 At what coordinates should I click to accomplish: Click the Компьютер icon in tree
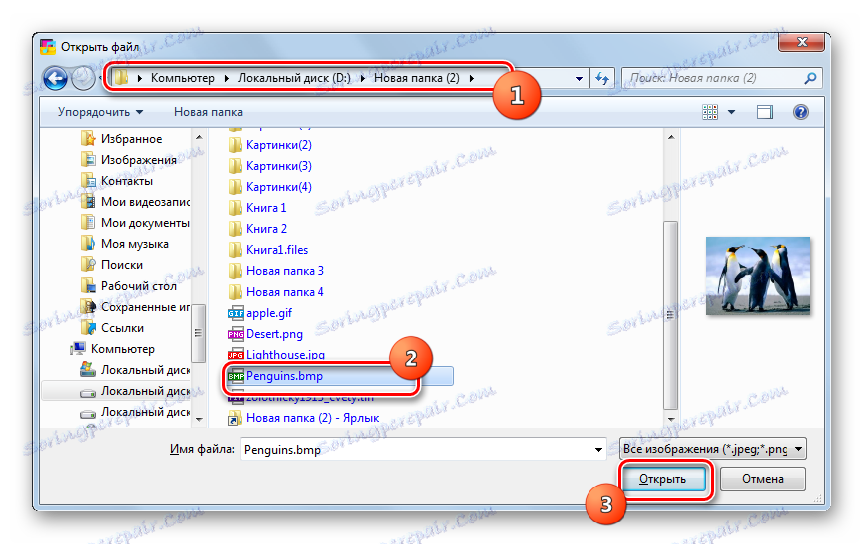78,348
